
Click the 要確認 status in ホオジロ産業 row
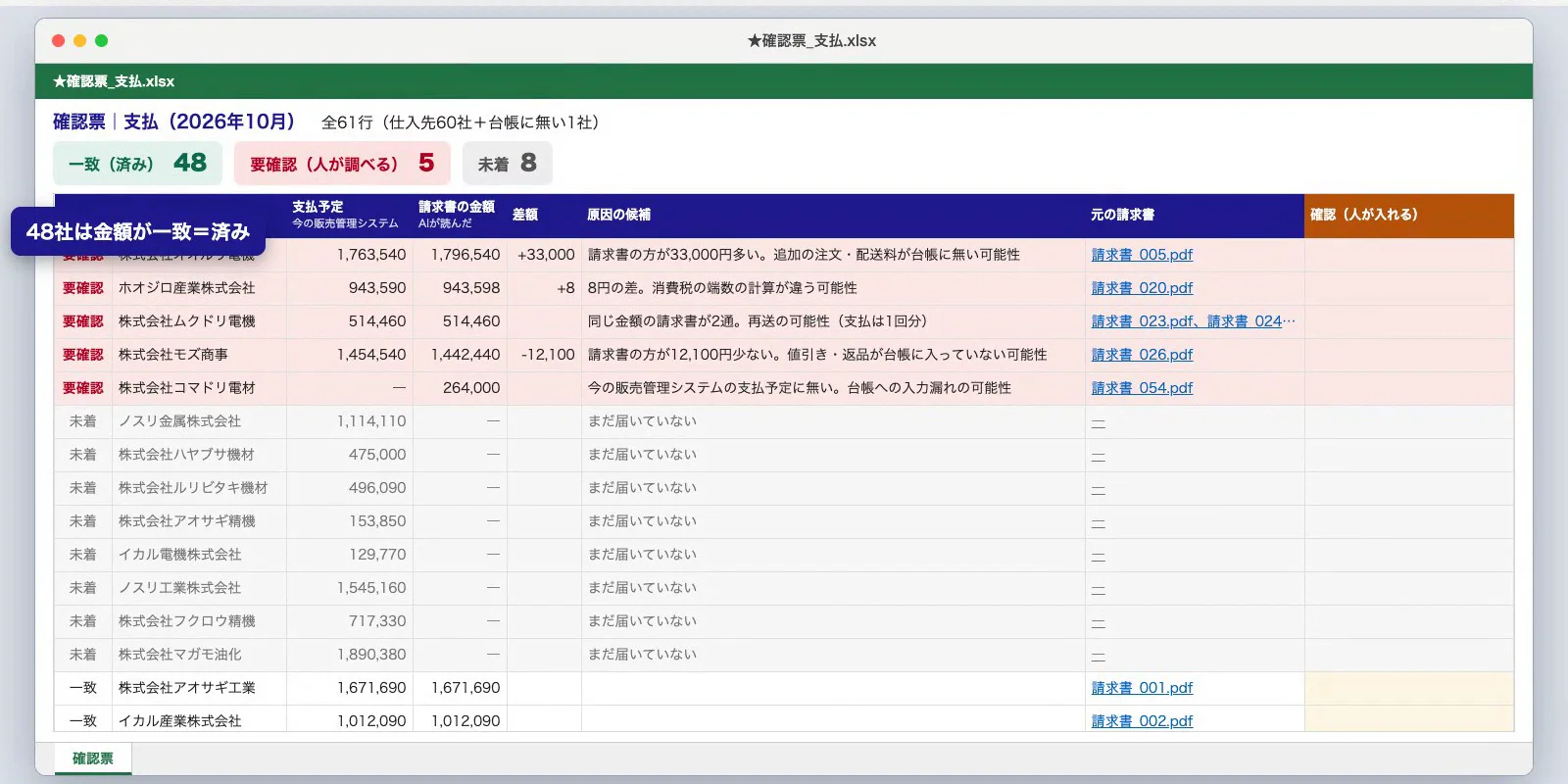tap(83, 288)
